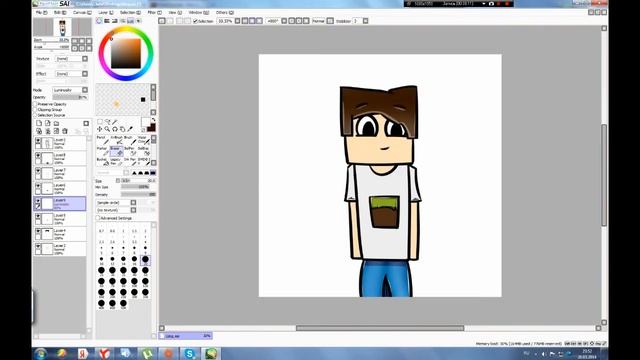Select the Pencil tool
640x360 pixels.
point(103,140)
